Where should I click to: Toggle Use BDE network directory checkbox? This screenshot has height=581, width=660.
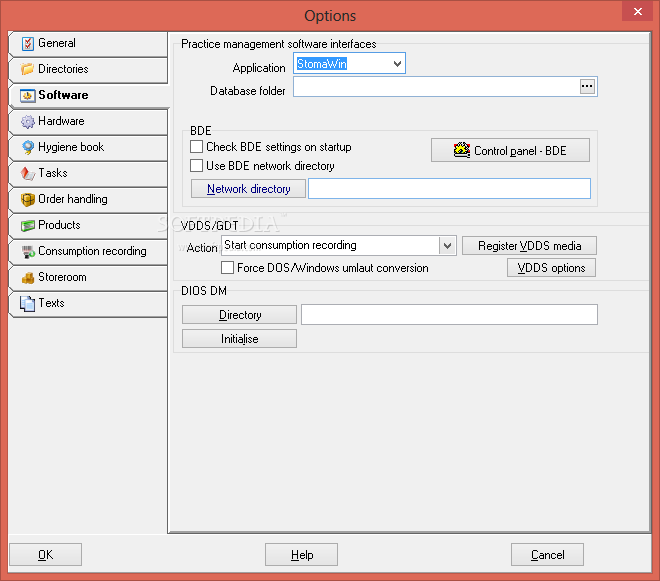click(196, 165)
